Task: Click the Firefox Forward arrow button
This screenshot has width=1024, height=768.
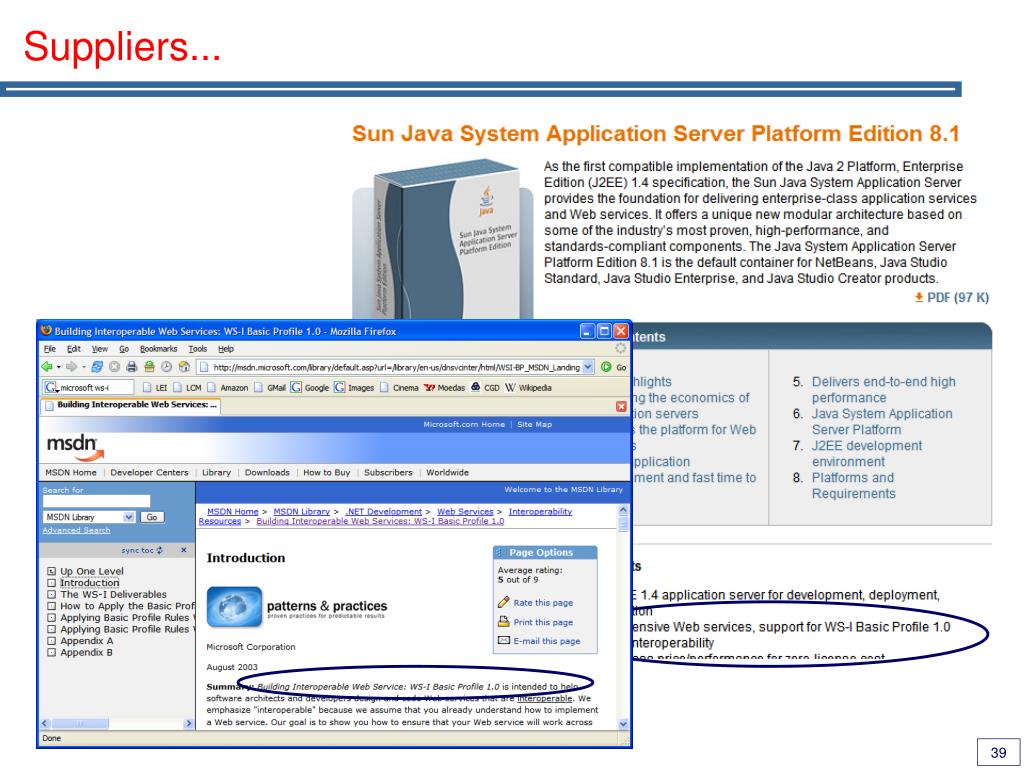Action: point(72,367)
